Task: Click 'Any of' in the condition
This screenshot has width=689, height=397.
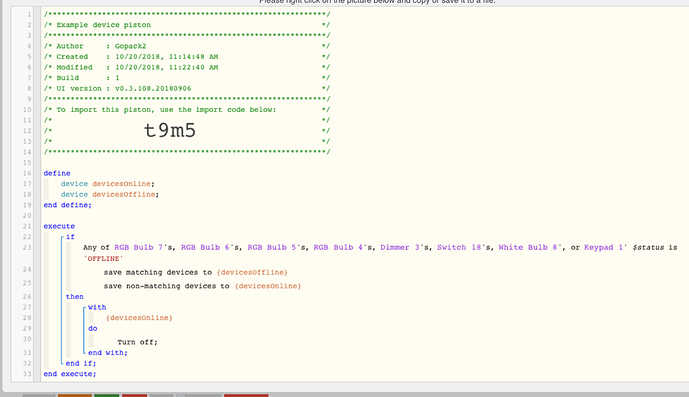Action: pos(96,248)
